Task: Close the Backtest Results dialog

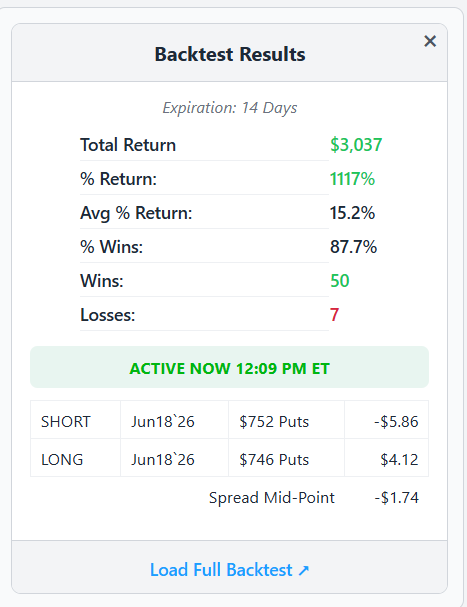Action: 430,41
